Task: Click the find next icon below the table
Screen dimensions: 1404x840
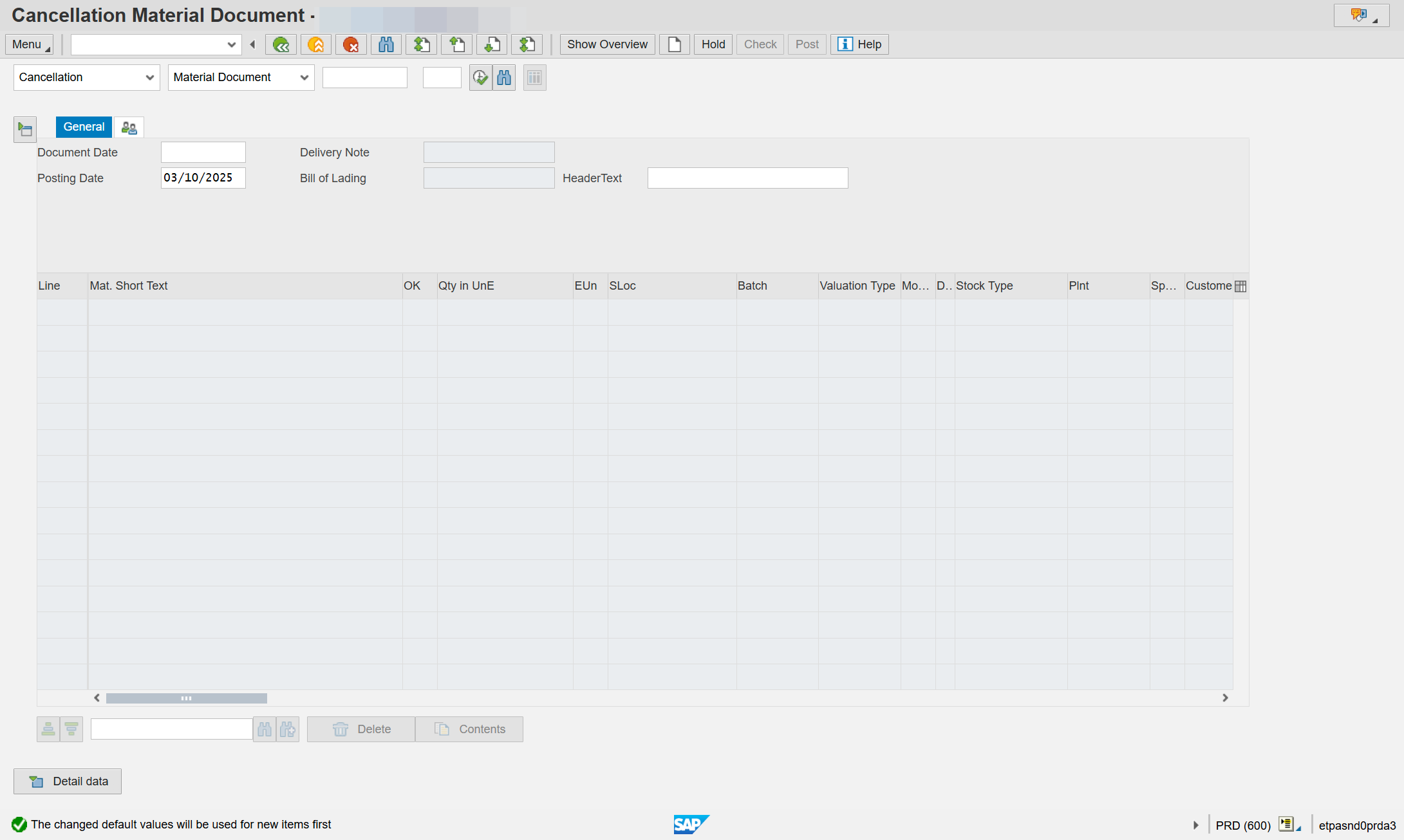Action: (x=288, y=729)
